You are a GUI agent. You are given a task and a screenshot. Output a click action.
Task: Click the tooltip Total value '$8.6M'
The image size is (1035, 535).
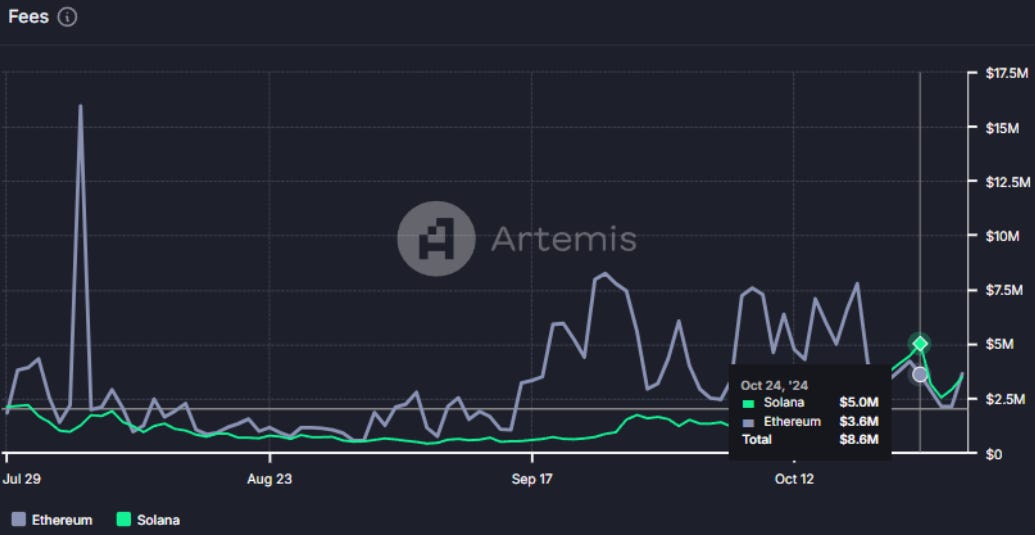tap(859, 439)
